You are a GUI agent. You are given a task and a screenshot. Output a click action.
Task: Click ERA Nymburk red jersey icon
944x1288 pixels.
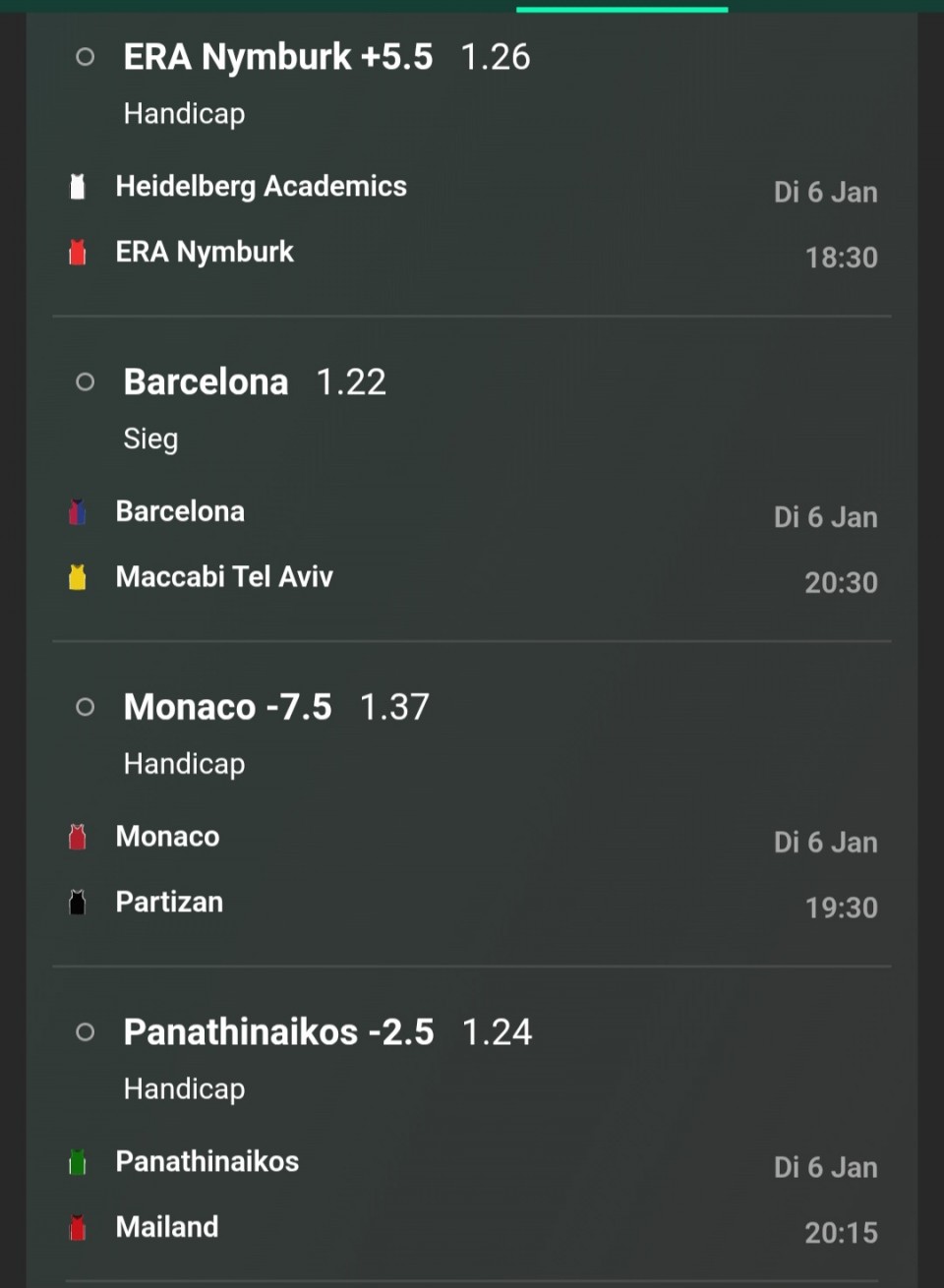pos(78,253)
